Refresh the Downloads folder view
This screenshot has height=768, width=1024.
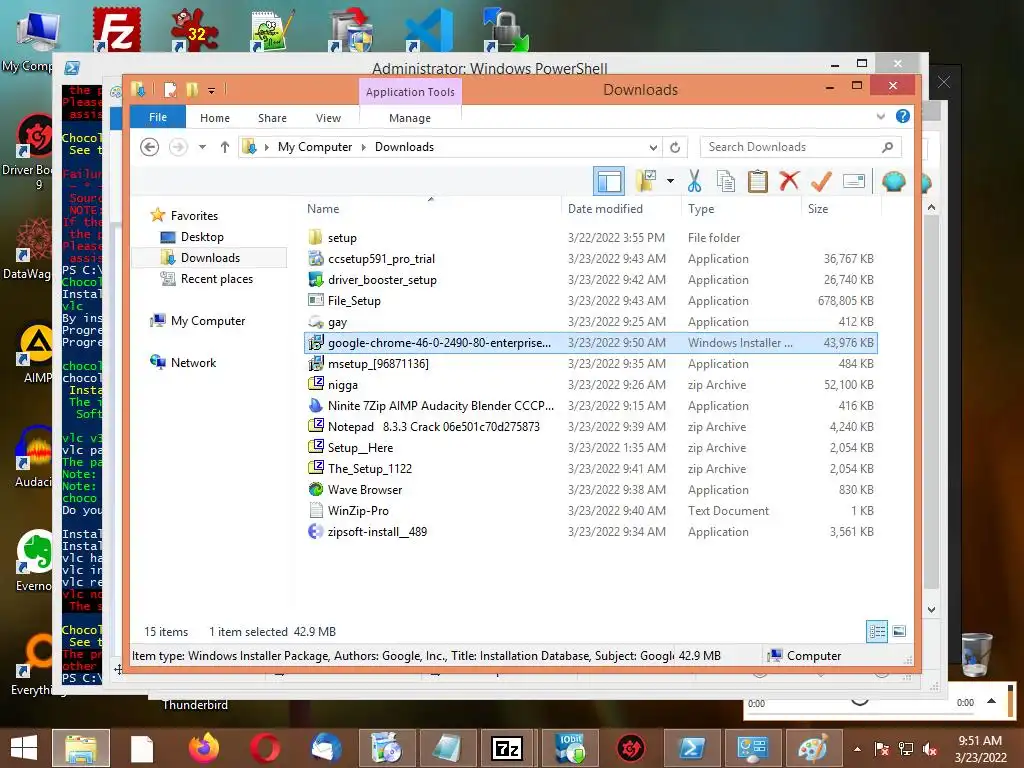point(675,148)
